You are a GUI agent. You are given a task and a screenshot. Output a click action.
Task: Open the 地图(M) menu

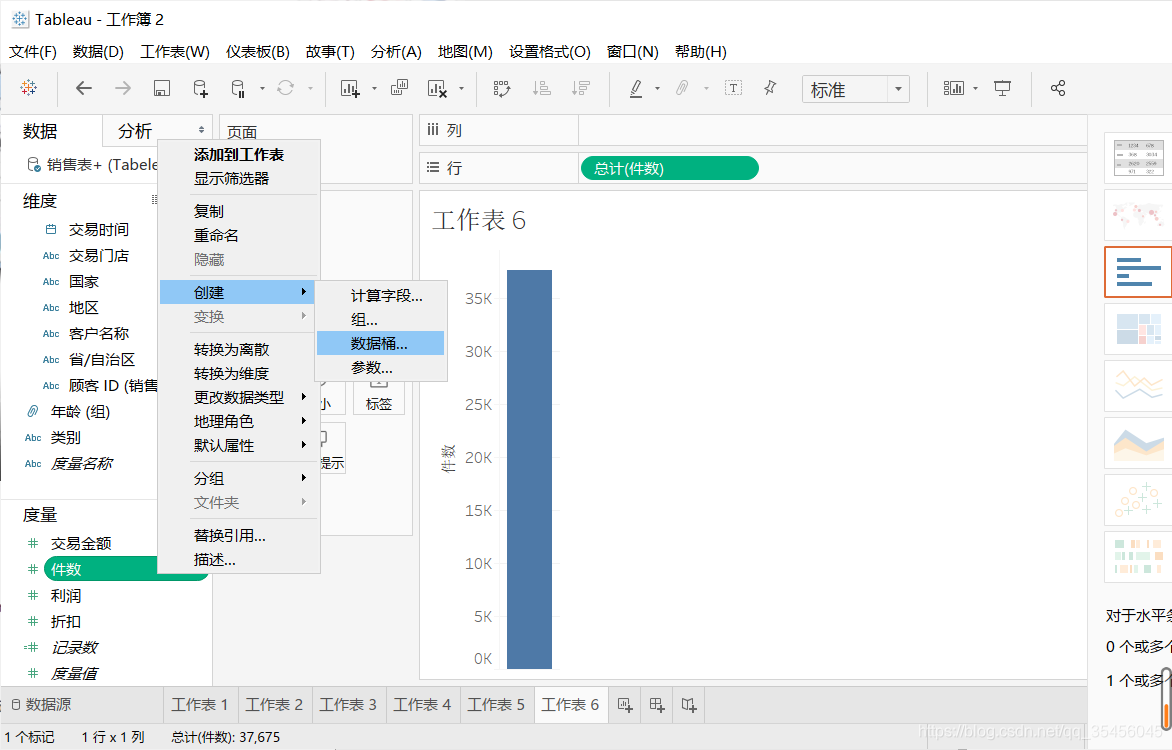465,52
